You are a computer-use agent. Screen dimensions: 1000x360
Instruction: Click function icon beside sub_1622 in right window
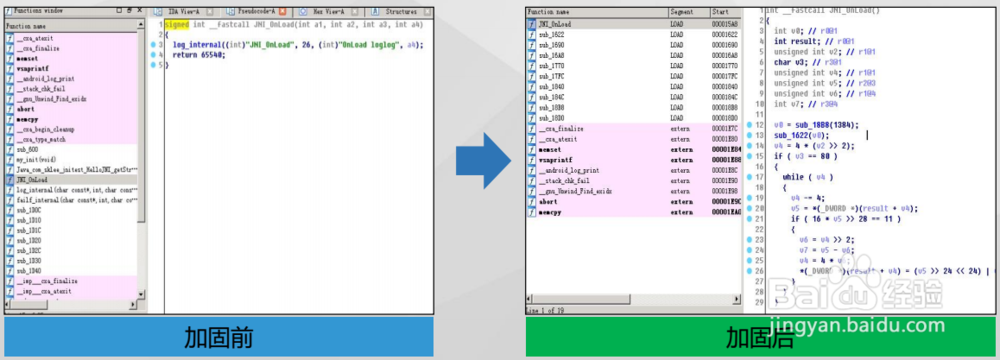point(532,34)
